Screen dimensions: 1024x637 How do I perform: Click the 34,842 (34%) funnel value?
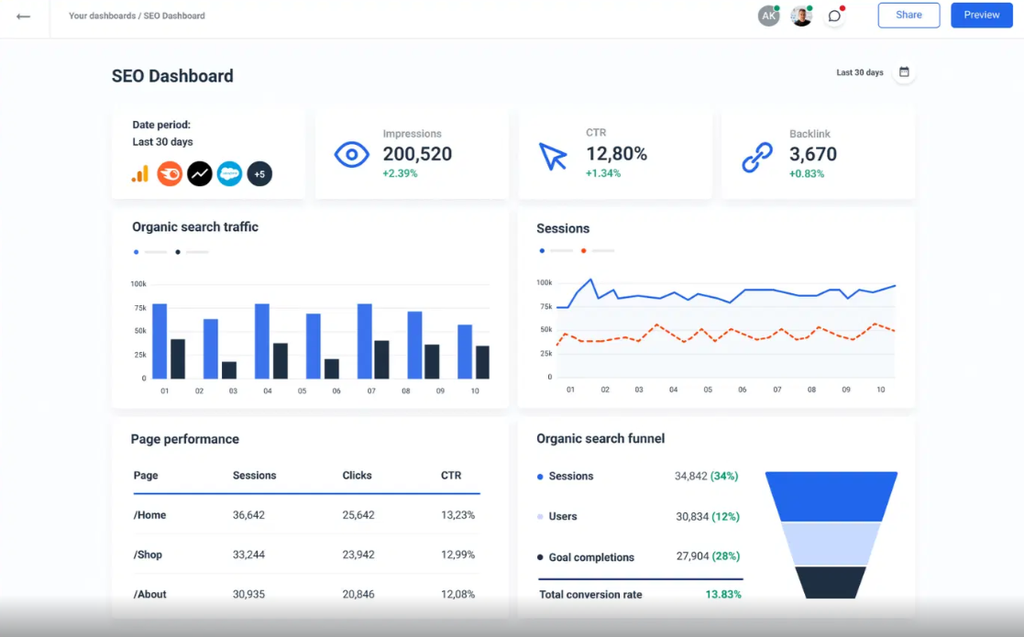[707, 476]
